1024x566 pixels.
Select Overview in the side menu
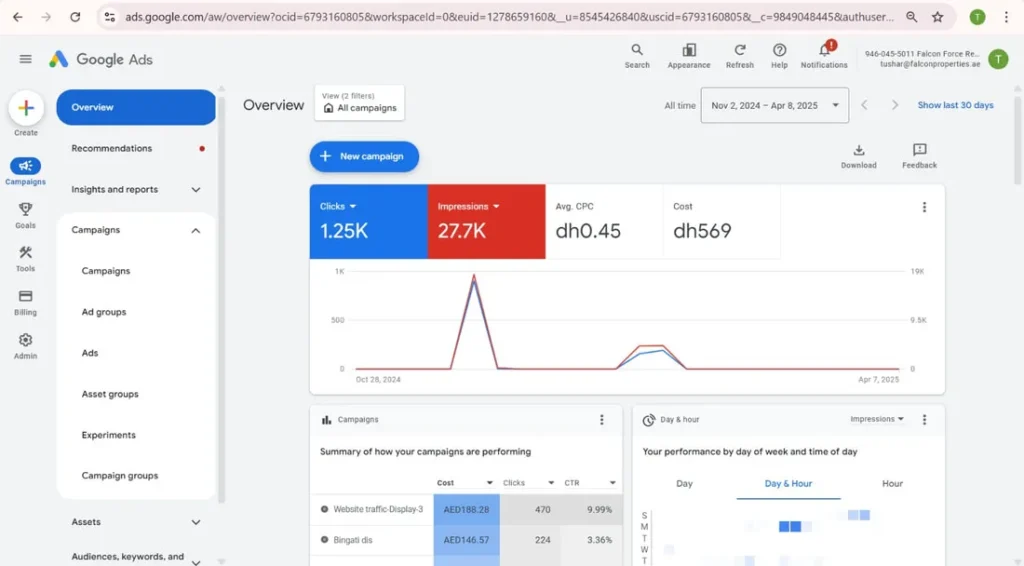tap(136, 107)
